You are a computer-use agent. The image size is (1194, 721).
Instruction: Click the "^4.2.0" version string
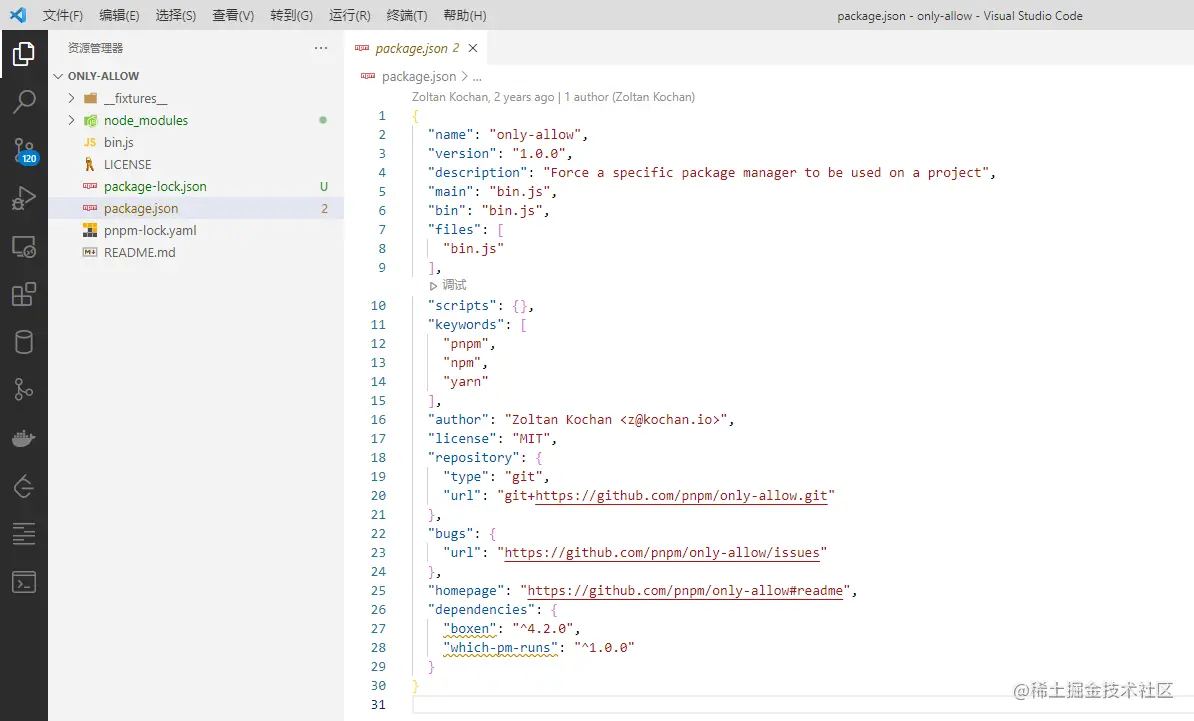542,629
